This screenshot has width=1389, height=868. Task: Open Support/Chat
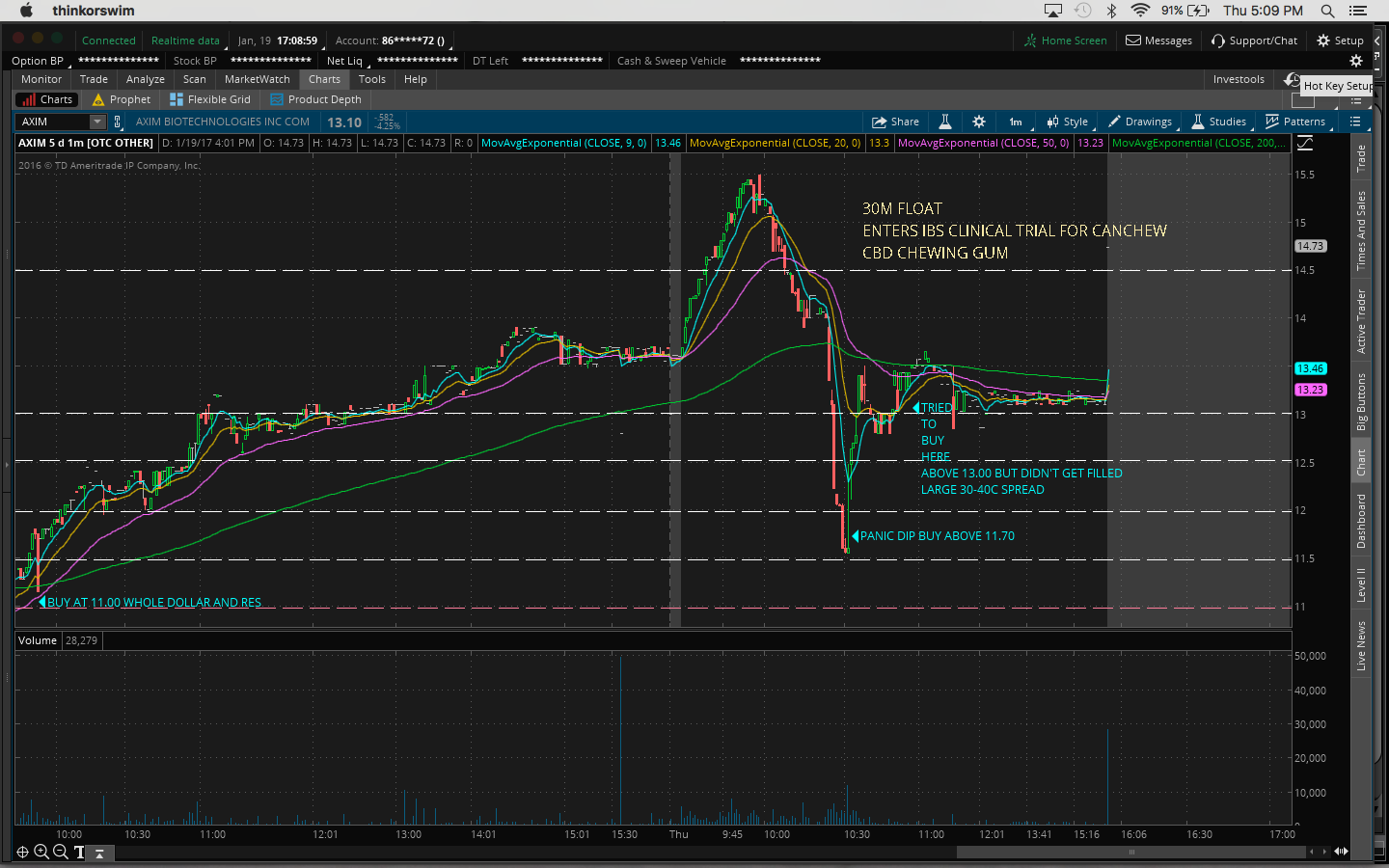pos(1254,41)
